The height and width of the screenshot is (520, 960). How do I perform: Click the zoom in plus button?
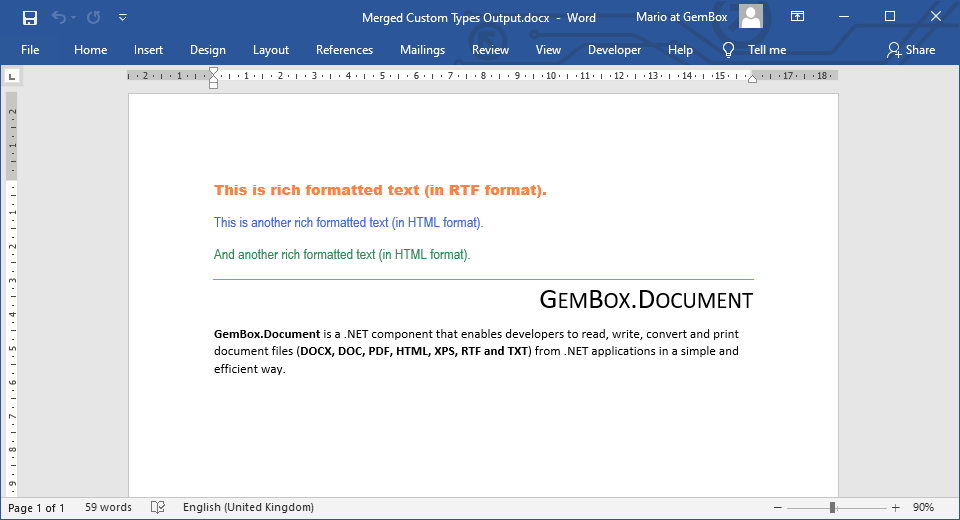pyautogui.click(x=895, y=508)
